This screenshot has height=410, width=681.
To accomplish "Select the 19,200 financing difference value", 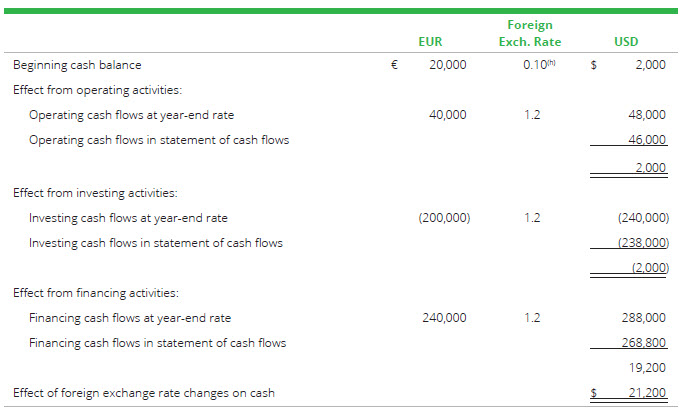I will 649,367.
